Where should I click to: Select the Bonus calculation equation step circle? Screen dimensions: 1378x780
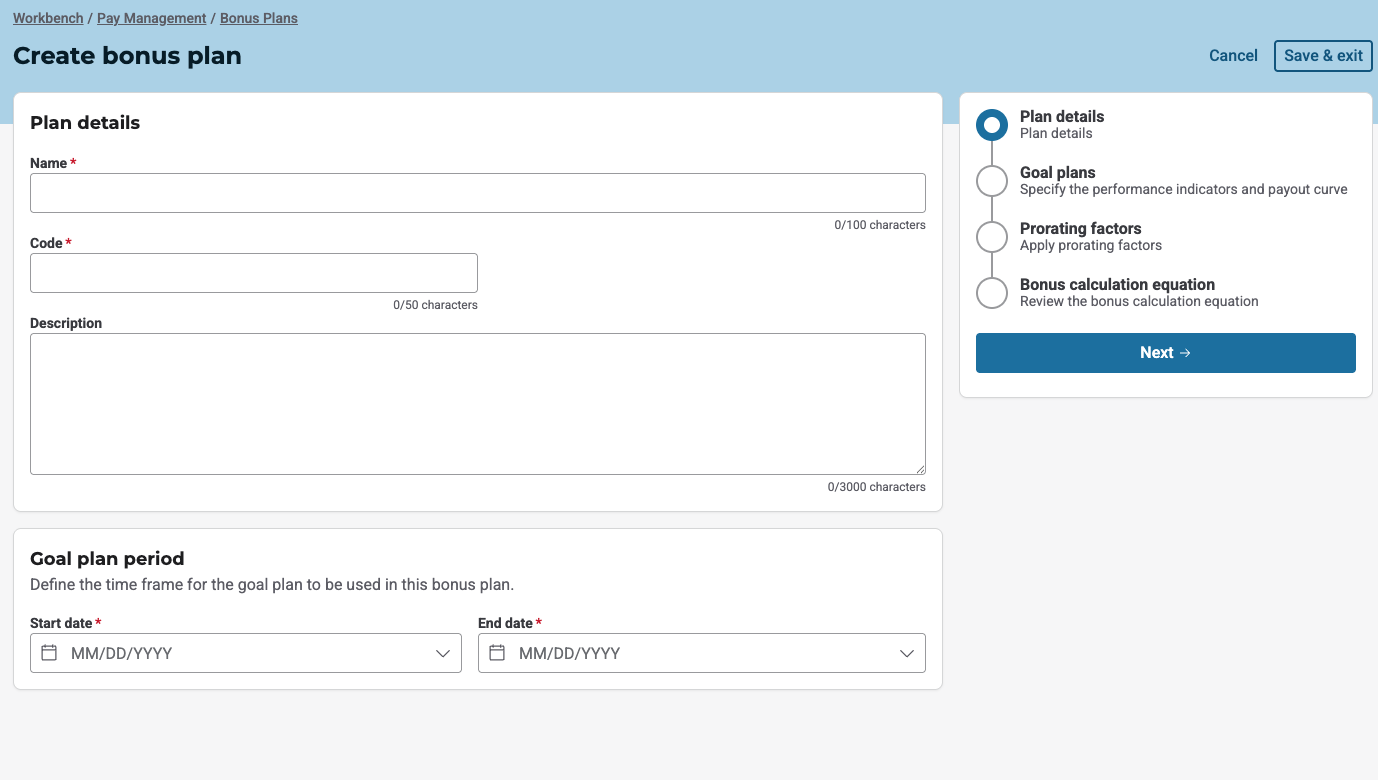[x=991, y=293]
